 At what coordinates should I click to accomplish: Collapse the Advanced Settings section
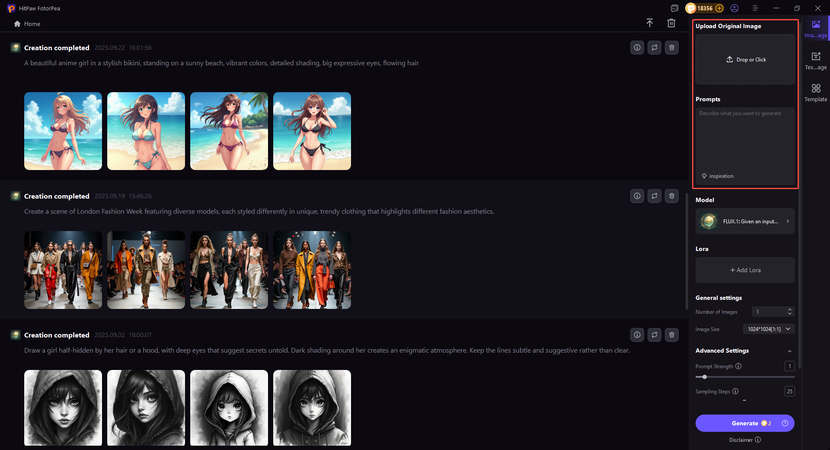[x=789, y=351]
